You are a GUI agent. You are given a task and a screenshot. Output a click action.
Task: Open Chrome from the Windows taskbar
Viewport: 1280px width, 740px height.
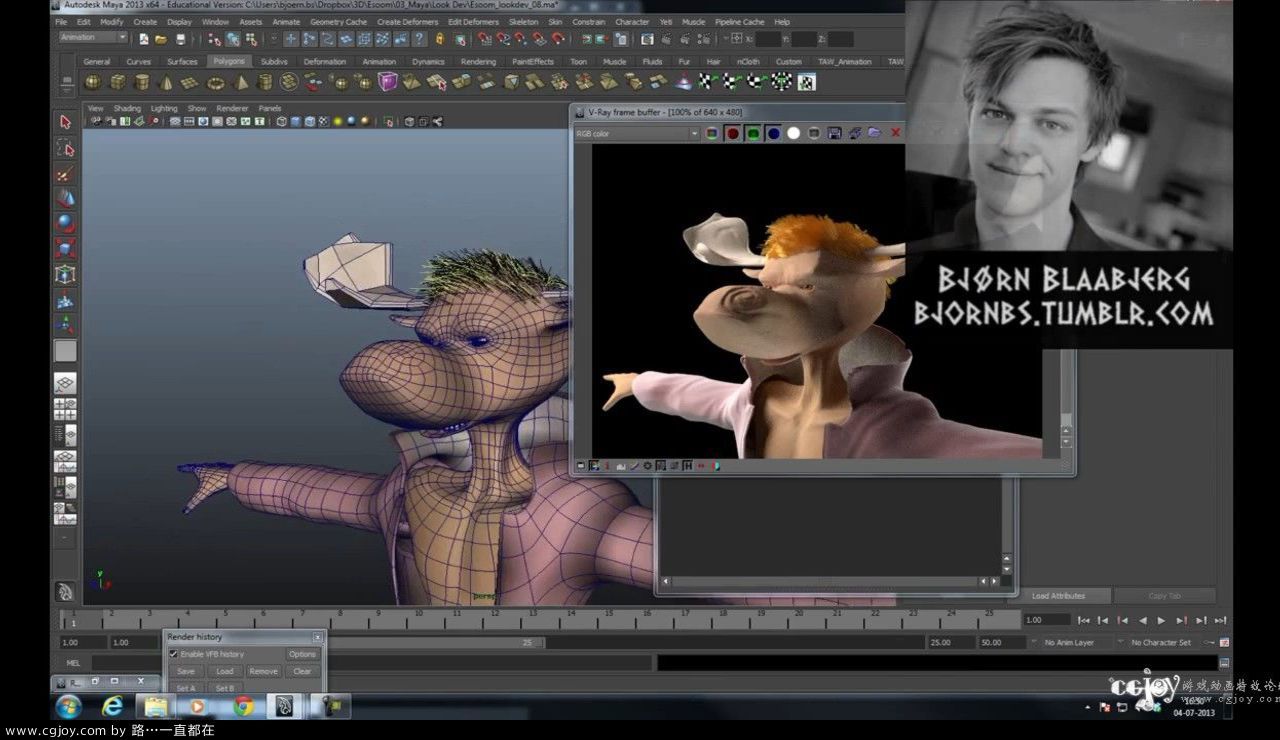[x=243, y=706]
